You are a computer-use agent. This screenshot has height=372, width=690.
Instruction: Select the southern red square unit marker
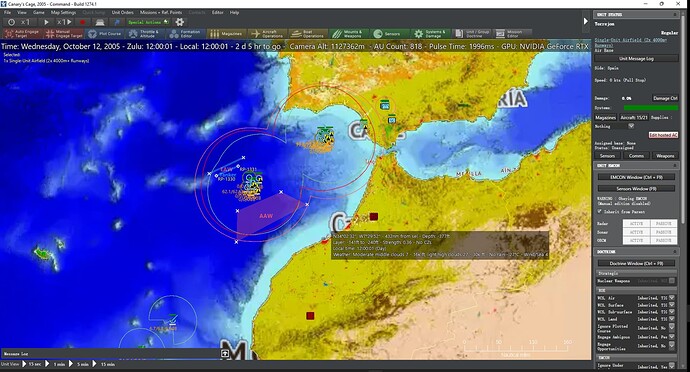pyautogui.click(x=310, y=316)
